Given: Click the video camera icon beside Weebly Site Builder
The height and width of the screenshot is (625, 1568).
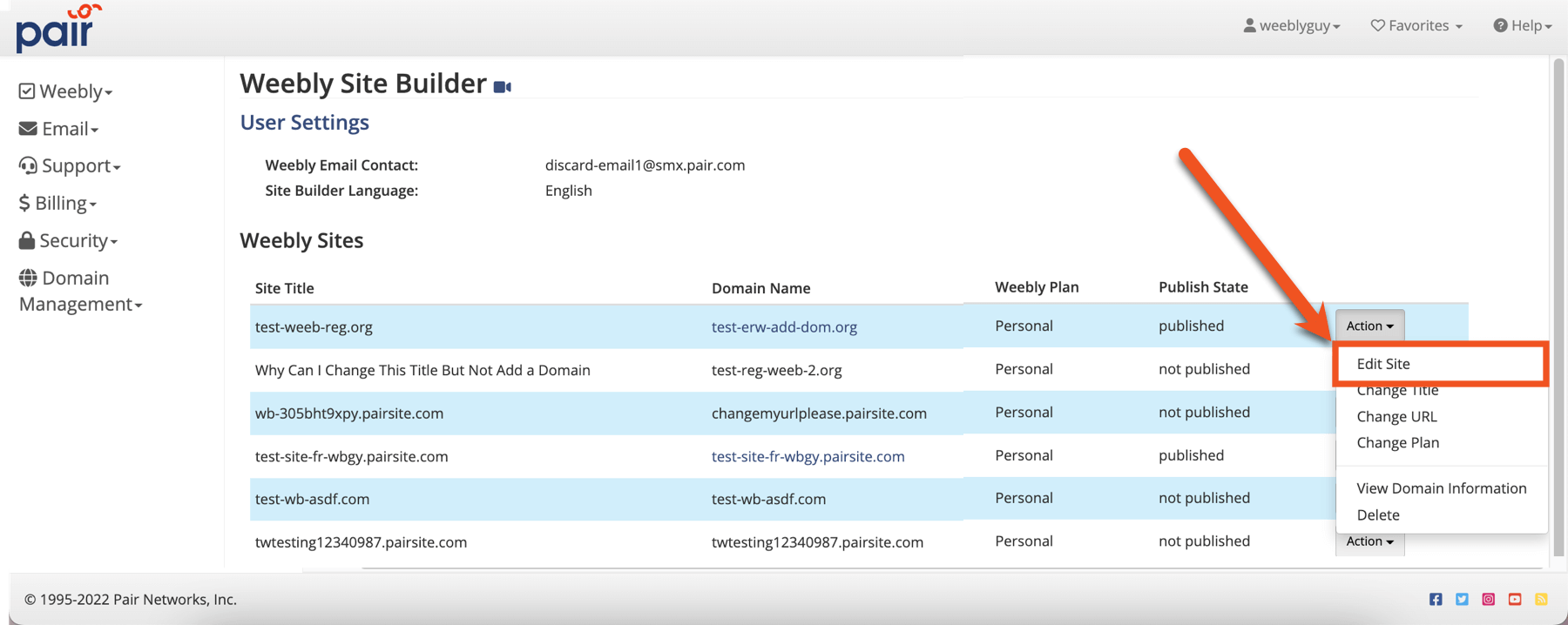Looking at the screenshot, I should 503,86.
